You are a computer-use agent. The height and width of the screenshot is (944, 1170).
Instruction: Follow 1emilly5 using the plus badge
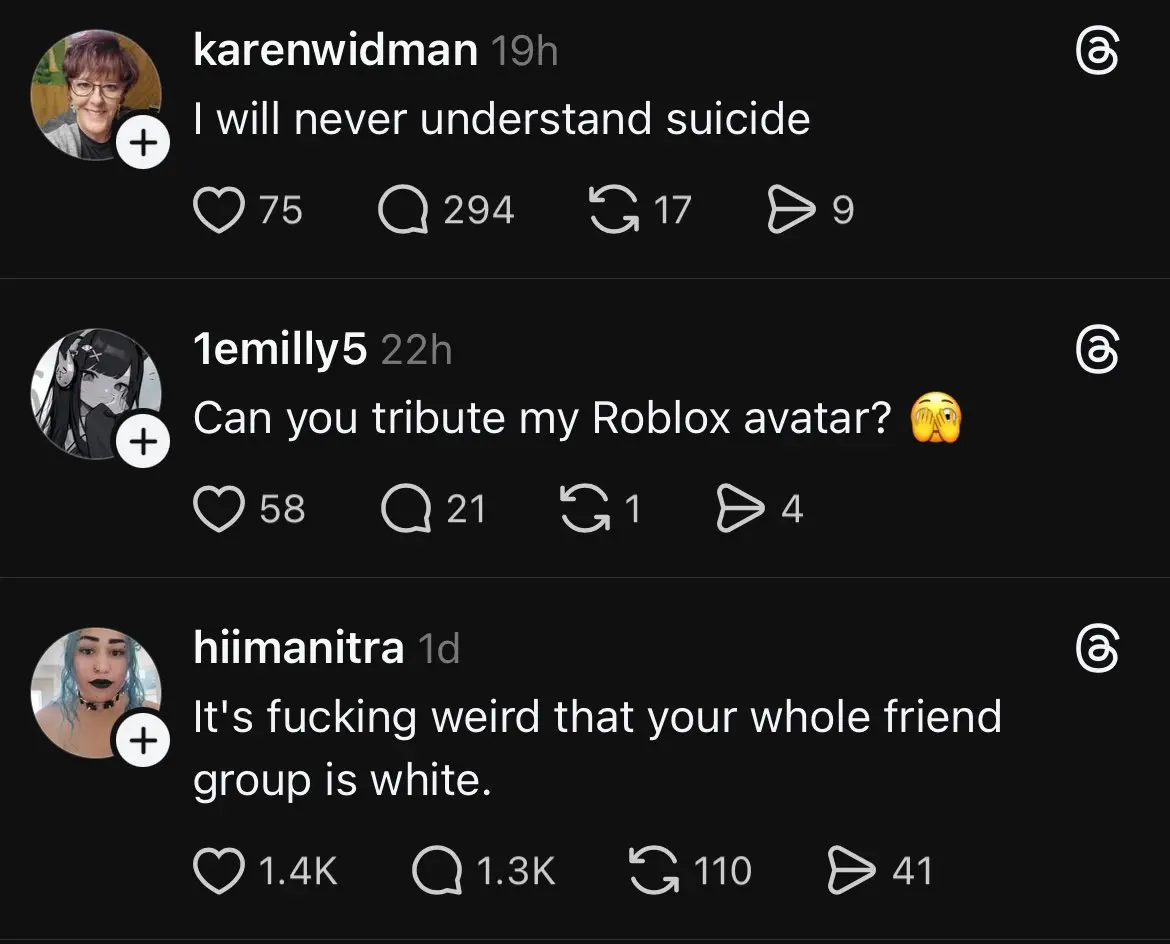(143, 441)
